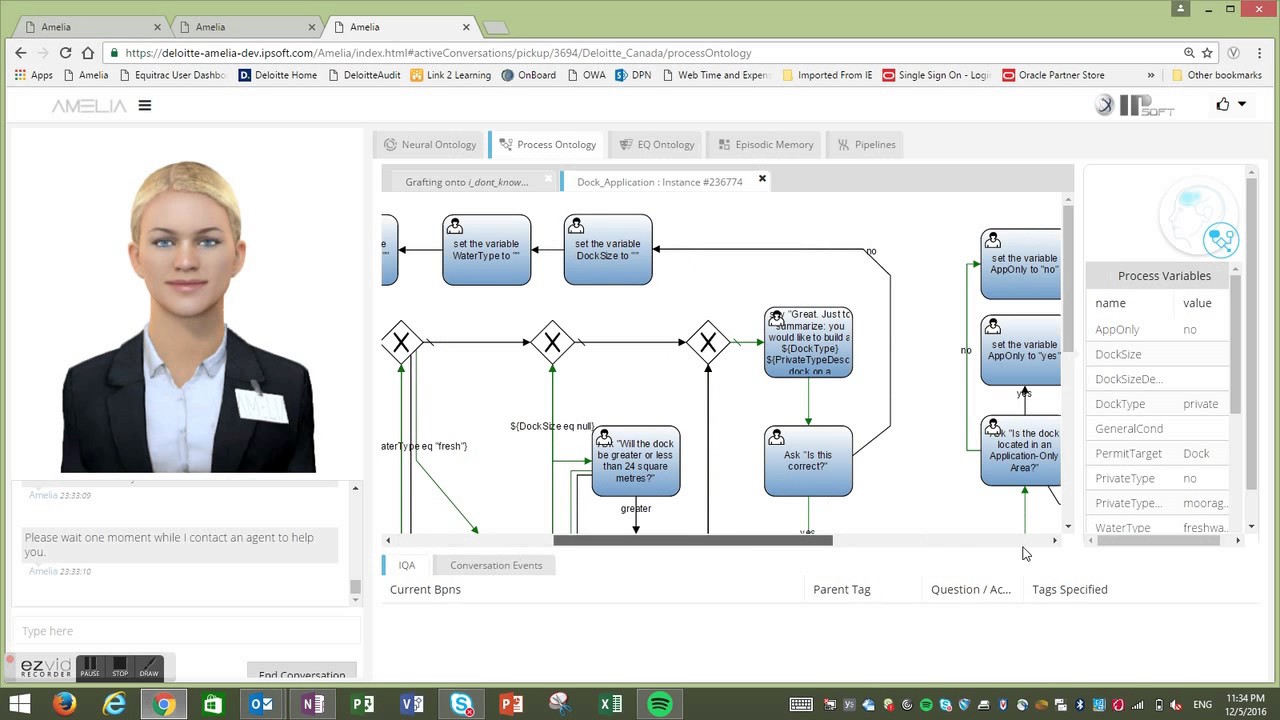Select 'set the variable DockSize' node
The image size is (1280, 720).
tap(608, 250)
